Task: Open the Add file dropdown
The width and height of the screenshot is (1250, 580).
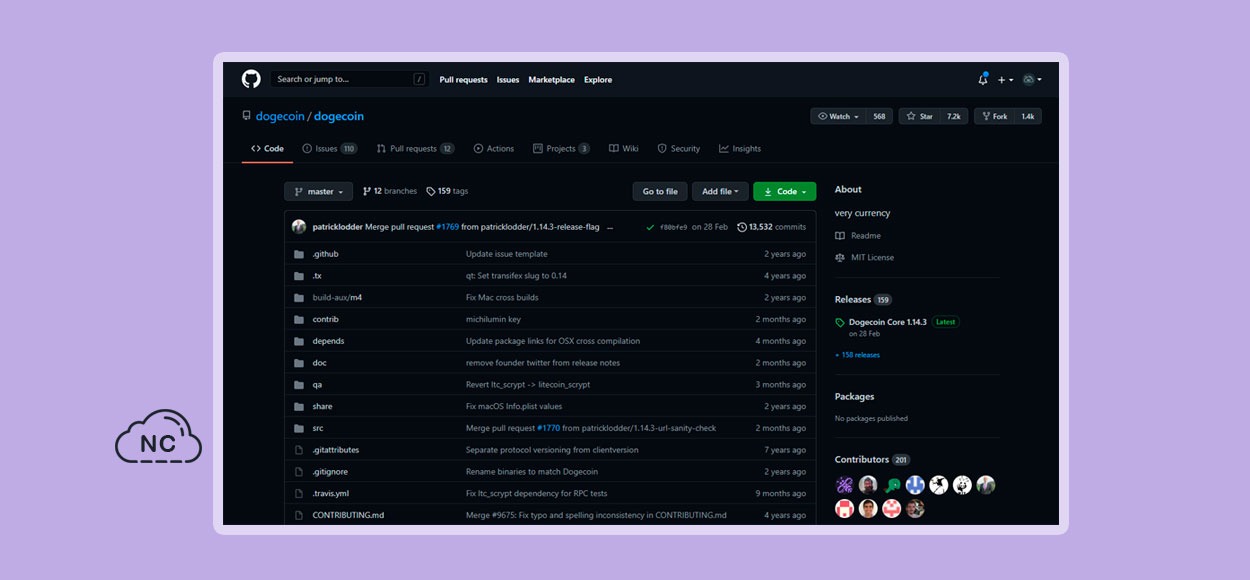Action: coord(720,192)
